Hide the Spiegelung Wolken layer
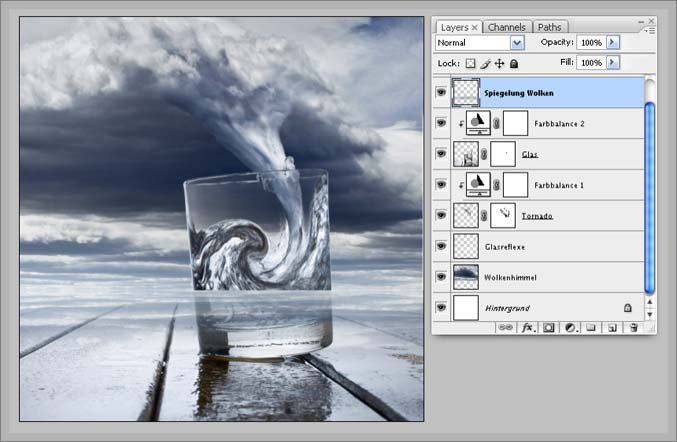 coord(442,93)
